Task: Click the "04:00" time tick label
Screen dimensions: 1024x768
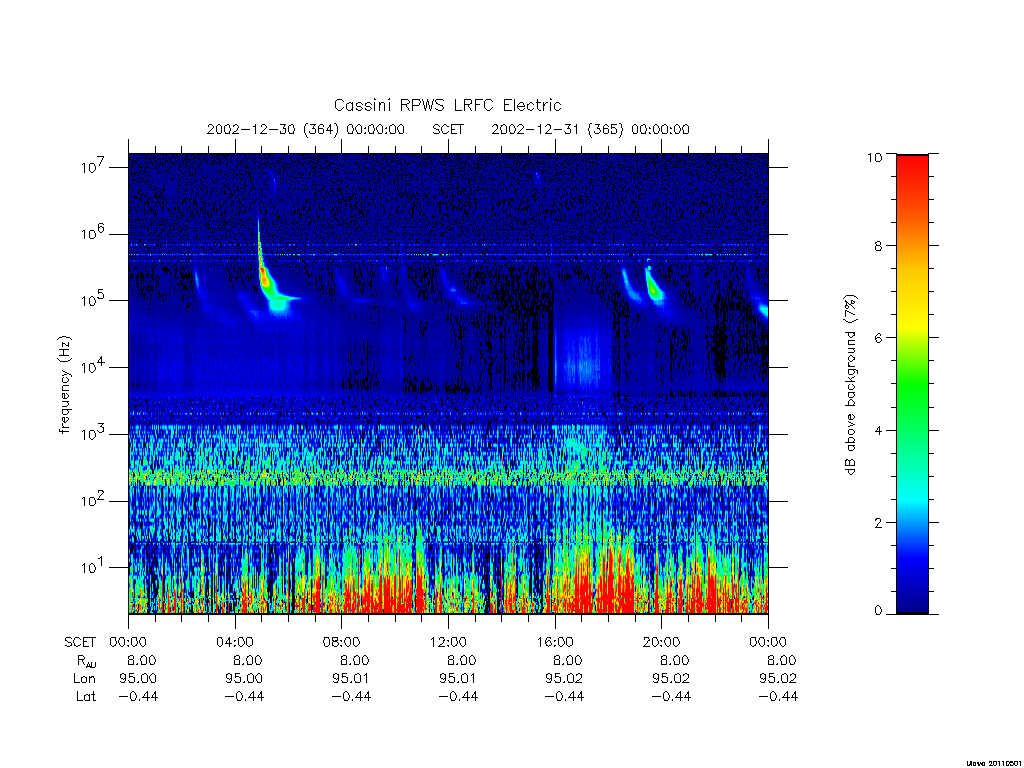Action: click(234, 642)
